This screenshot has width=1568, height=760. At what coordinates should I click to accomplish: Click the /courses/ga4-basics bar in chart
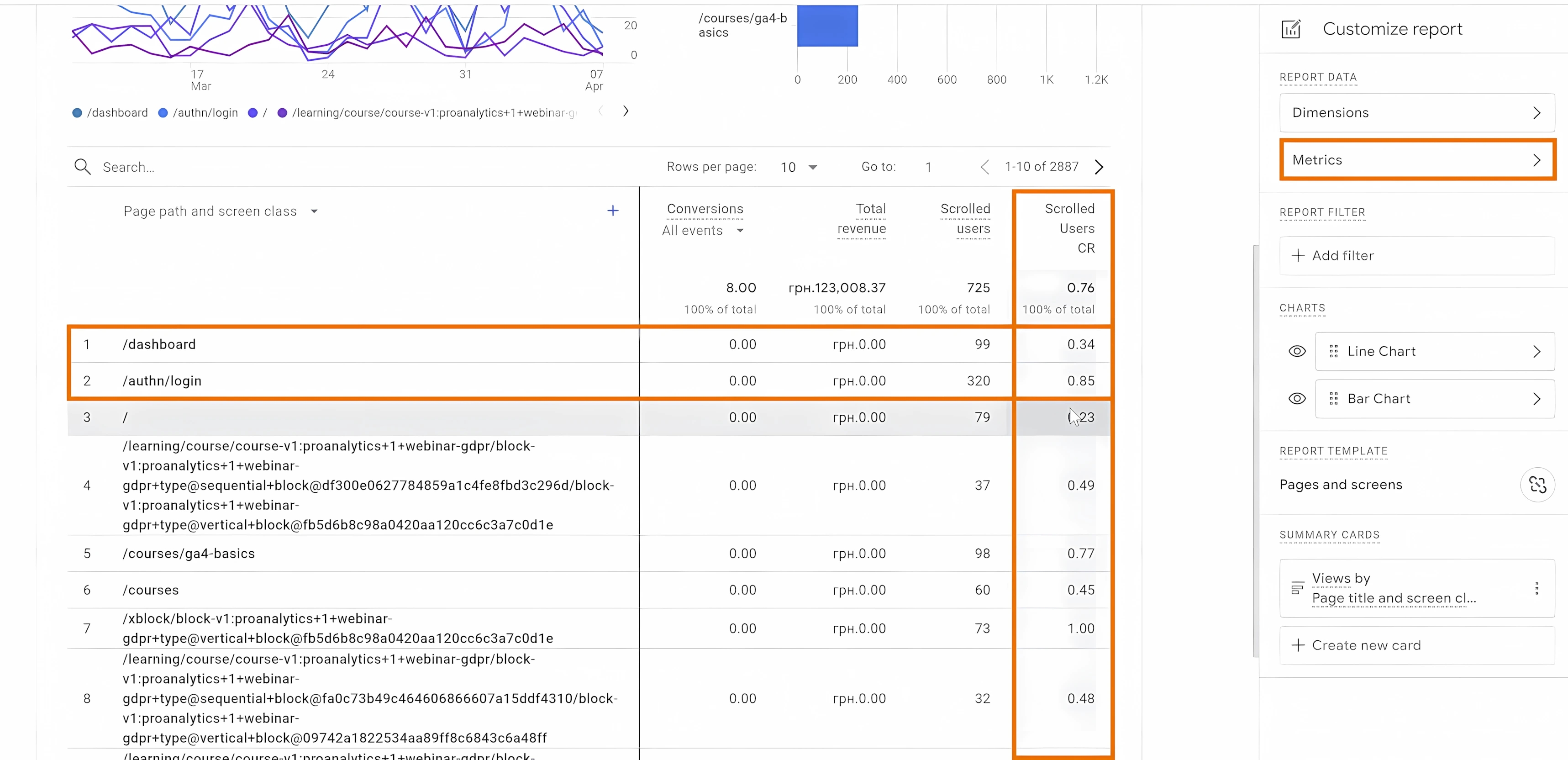(827, 26)
